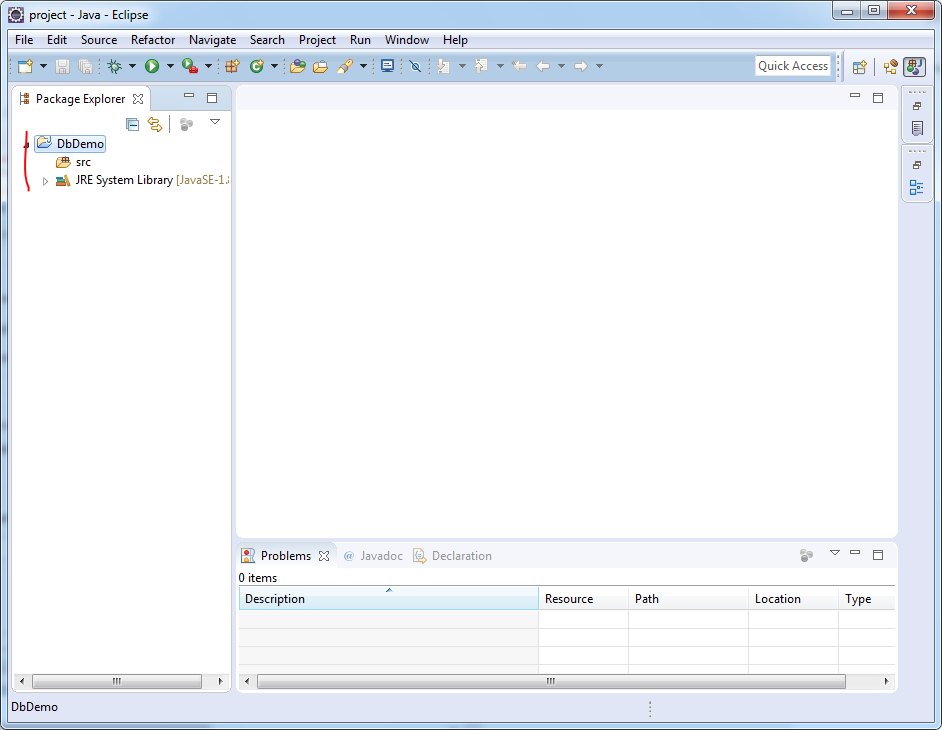Sort by the Location column header
942x730 pixels.
click(793, 599)
